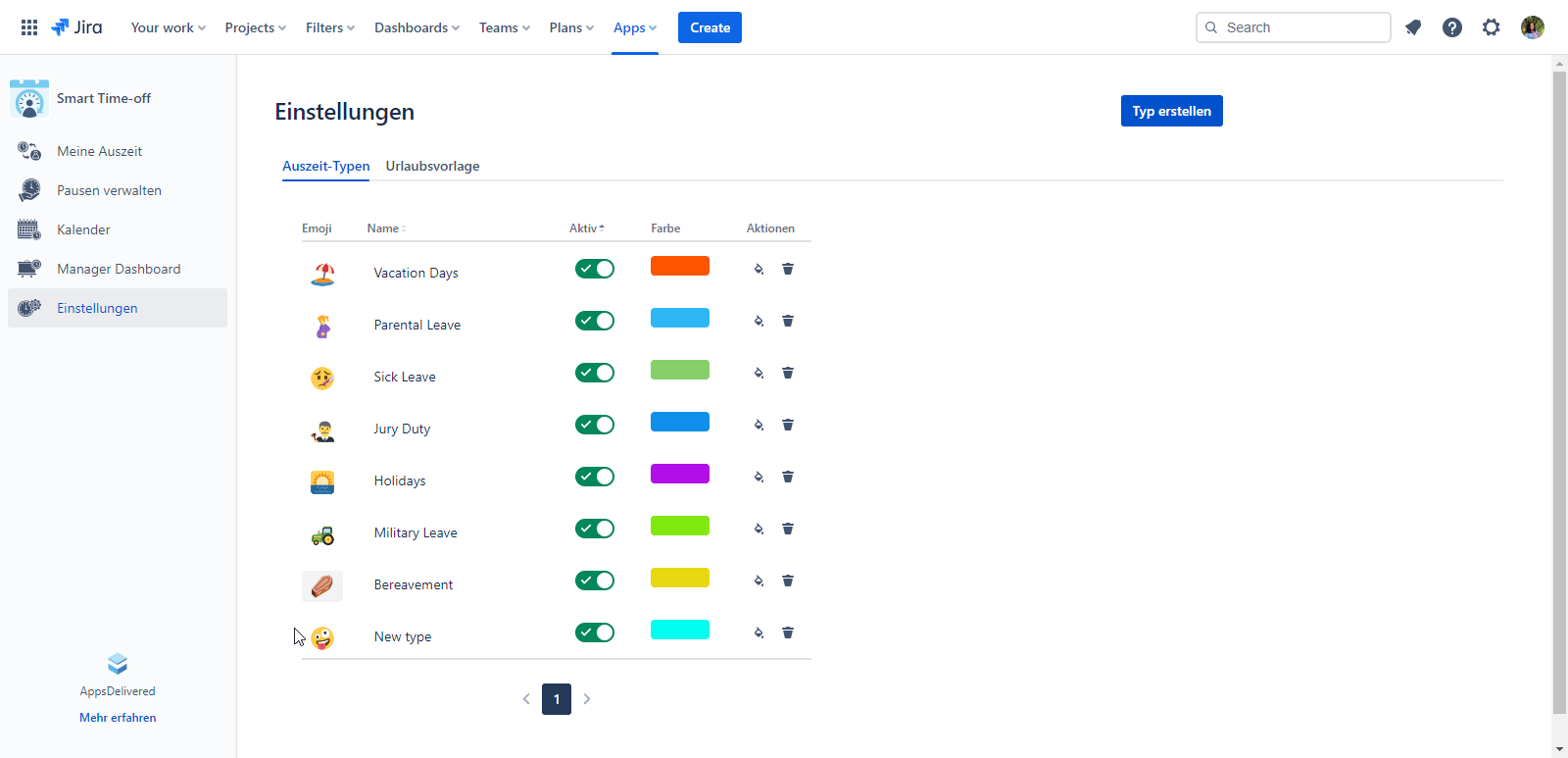Image resolution: width=1568 pixels, height=758 pixels.
Task: Expand the Dashboards dropdown menu
Action: pyautogui.click(x=416, y=27)
